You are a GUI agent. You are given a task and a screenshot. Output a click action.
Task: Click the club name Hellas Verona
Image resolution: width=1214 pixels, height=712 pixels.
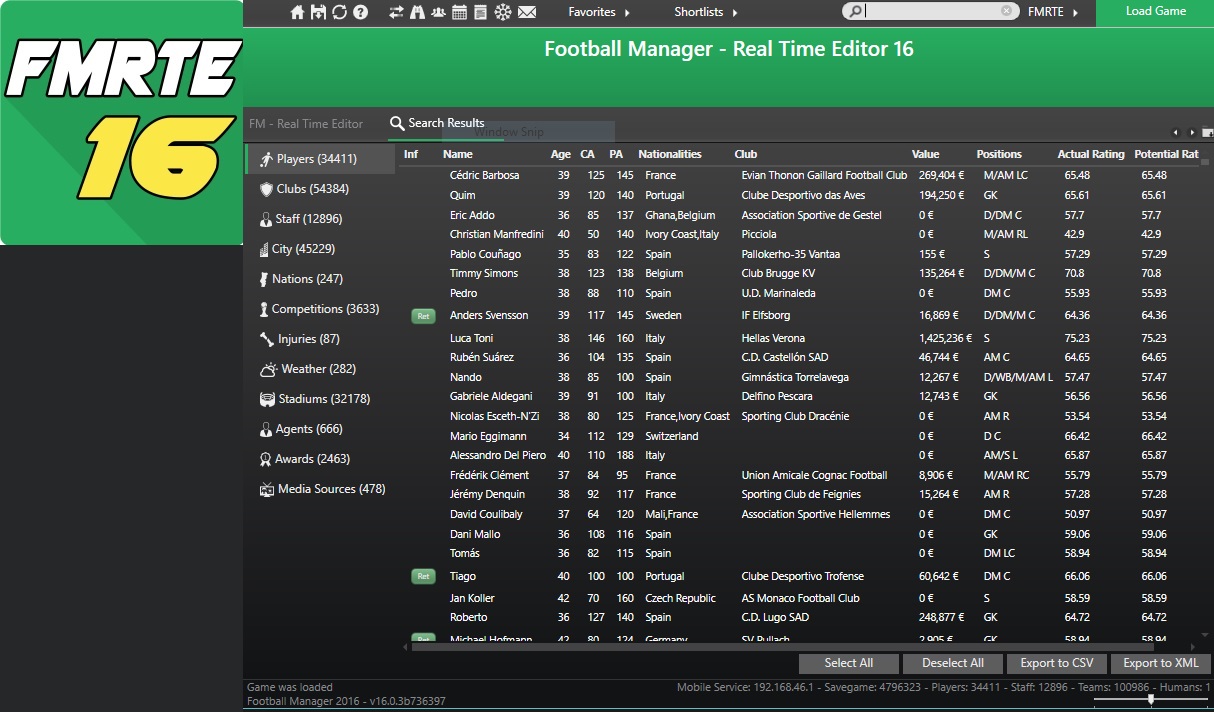tap(773, 338)
